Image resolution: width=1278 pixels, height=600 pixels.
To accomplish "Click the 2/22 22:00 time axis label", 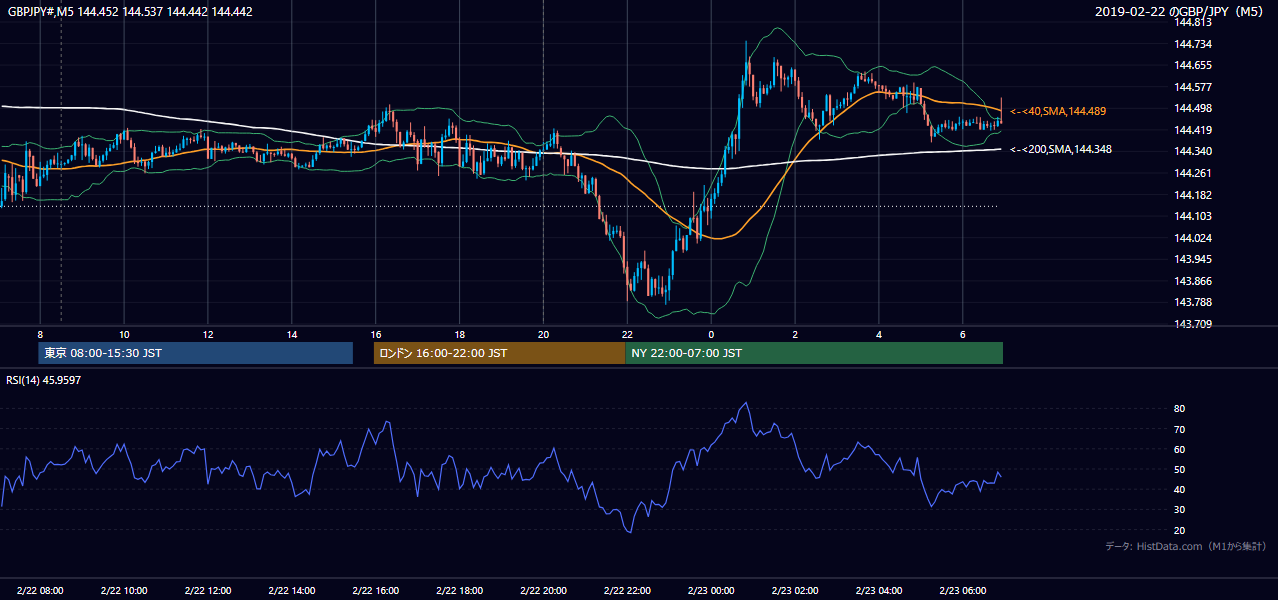I will click(628, 590).
